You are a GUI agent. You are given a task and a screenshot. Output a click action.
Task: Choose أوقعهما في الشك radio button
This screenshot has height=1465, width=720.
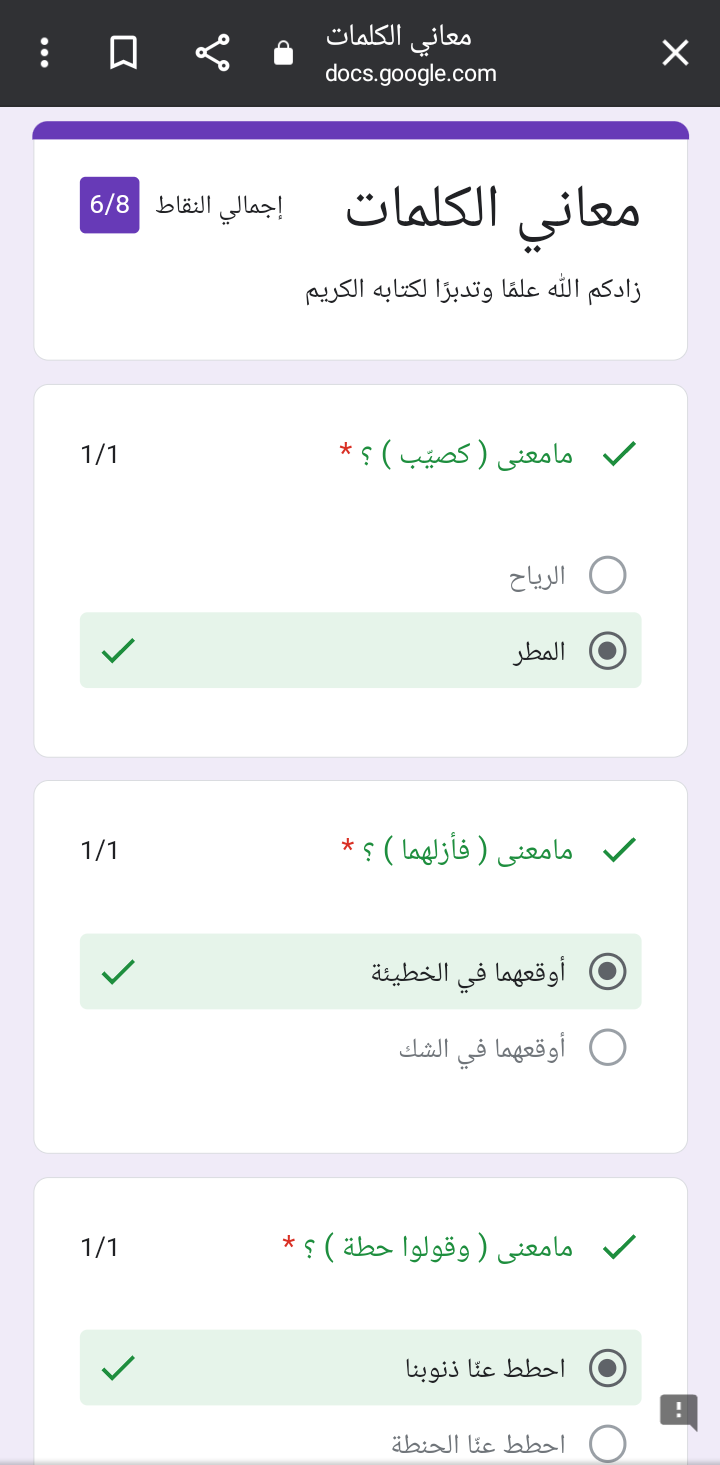pyautogui.click(x=608, y=1047)
